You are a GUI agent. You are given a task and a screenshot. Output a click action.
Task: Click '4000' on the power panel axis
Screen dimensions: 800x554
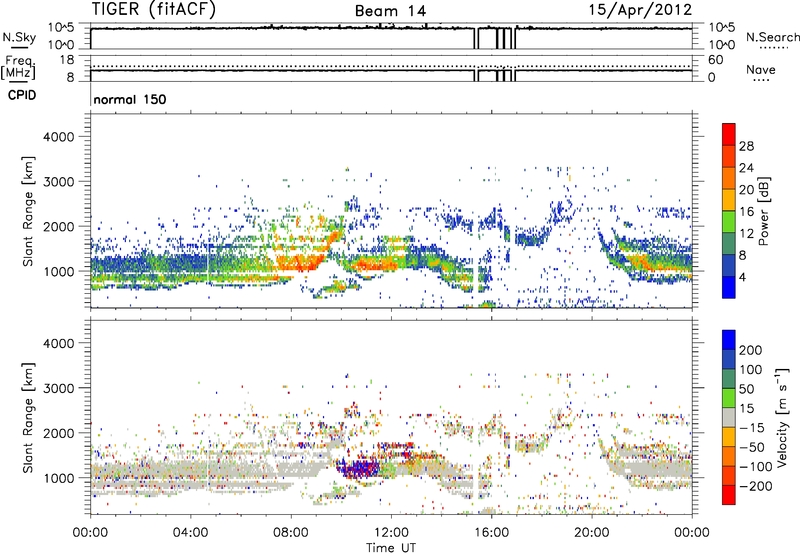click(59, 137)
